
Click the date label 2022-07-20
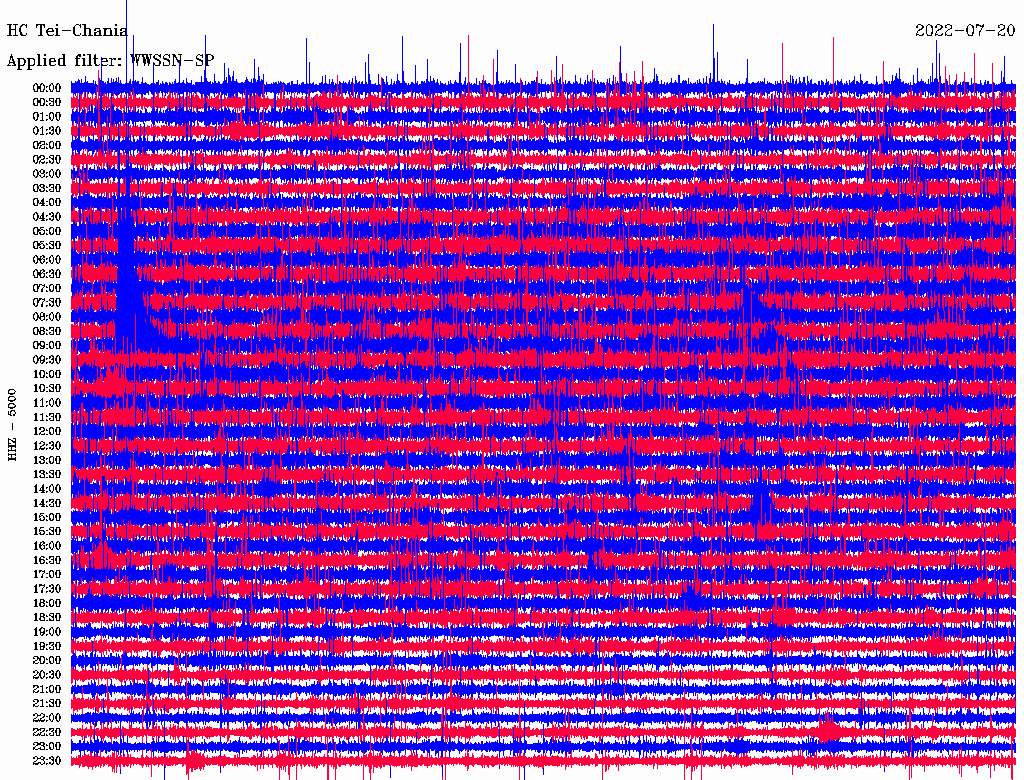point(965,31)
